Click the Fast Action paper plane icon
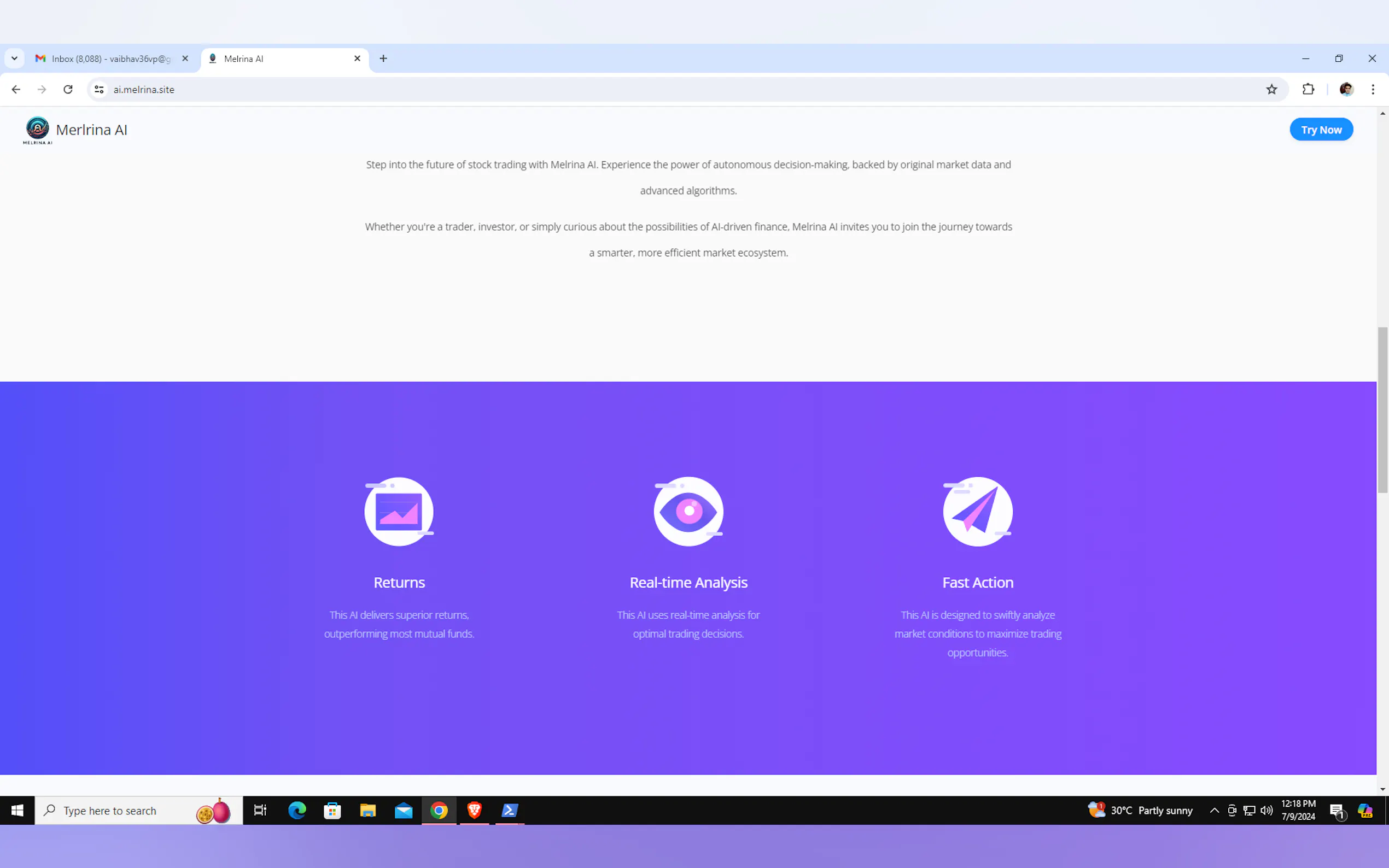The height and width of the screenshot is (868, 1389). pos(977,511)
